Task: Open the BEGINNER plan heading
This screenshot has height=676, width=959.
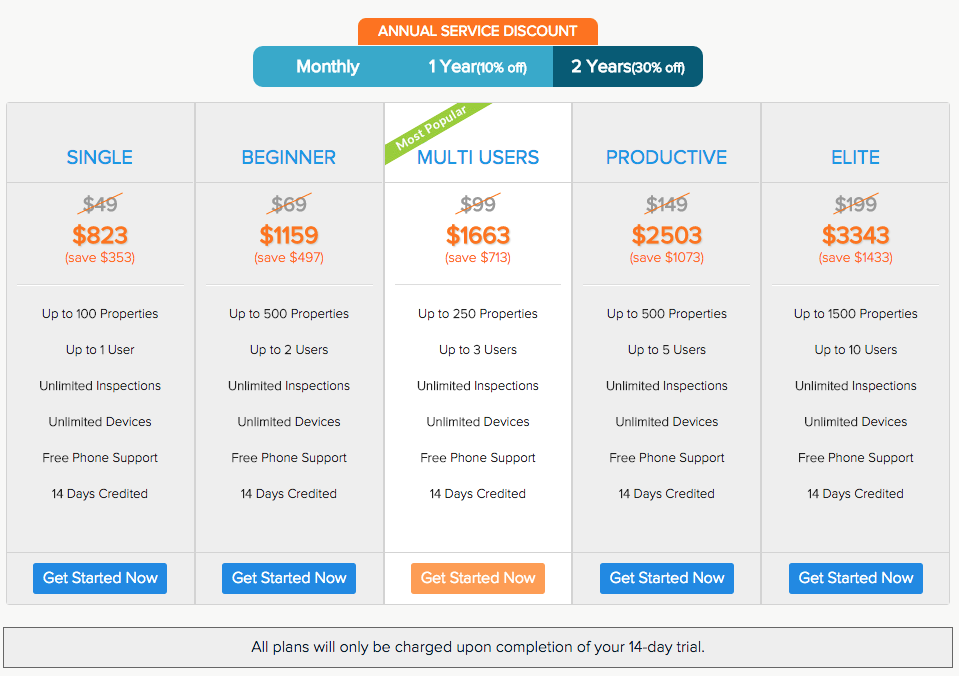Action: coord(289,157)
